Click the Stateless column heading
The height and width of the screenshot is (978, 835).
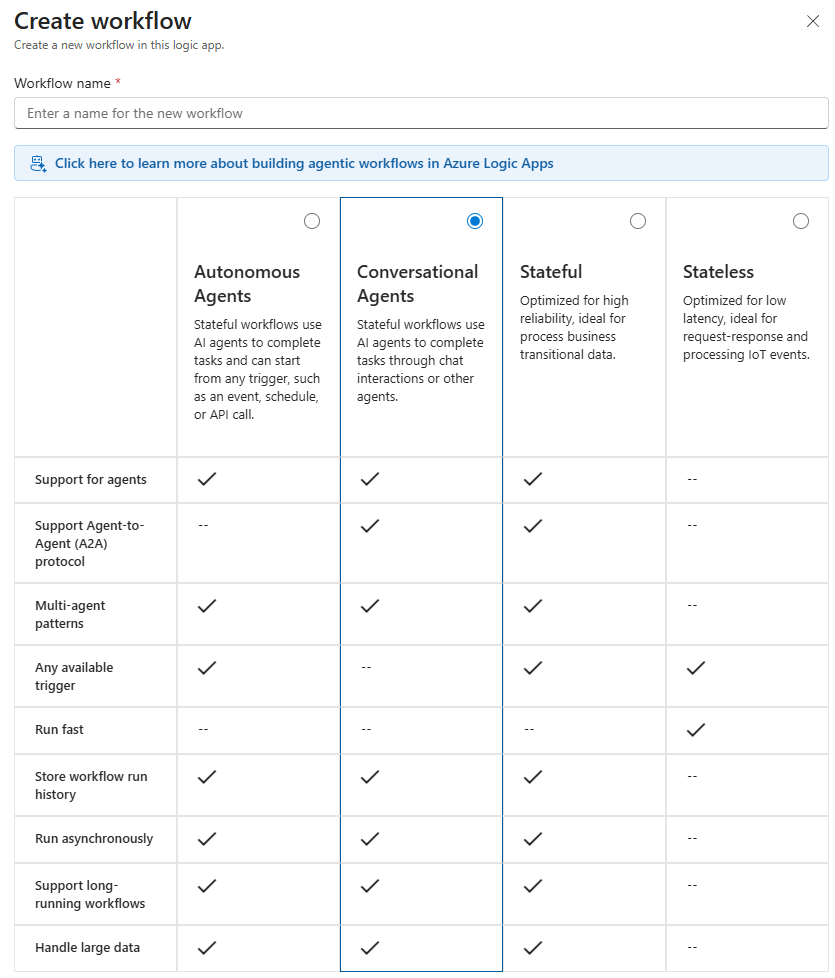(x=718, y=272)
